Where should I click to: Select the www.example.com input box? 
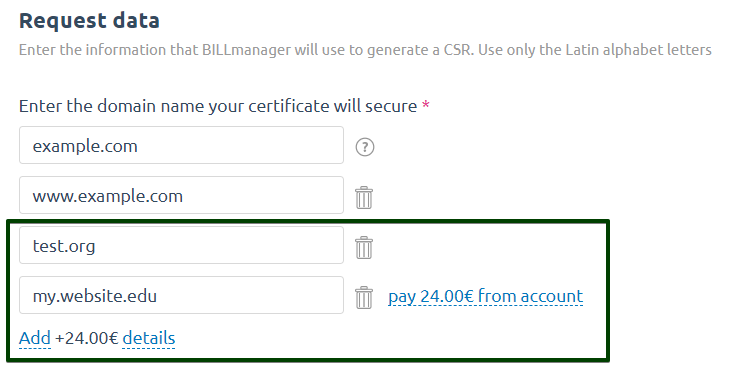coord(182,195)
